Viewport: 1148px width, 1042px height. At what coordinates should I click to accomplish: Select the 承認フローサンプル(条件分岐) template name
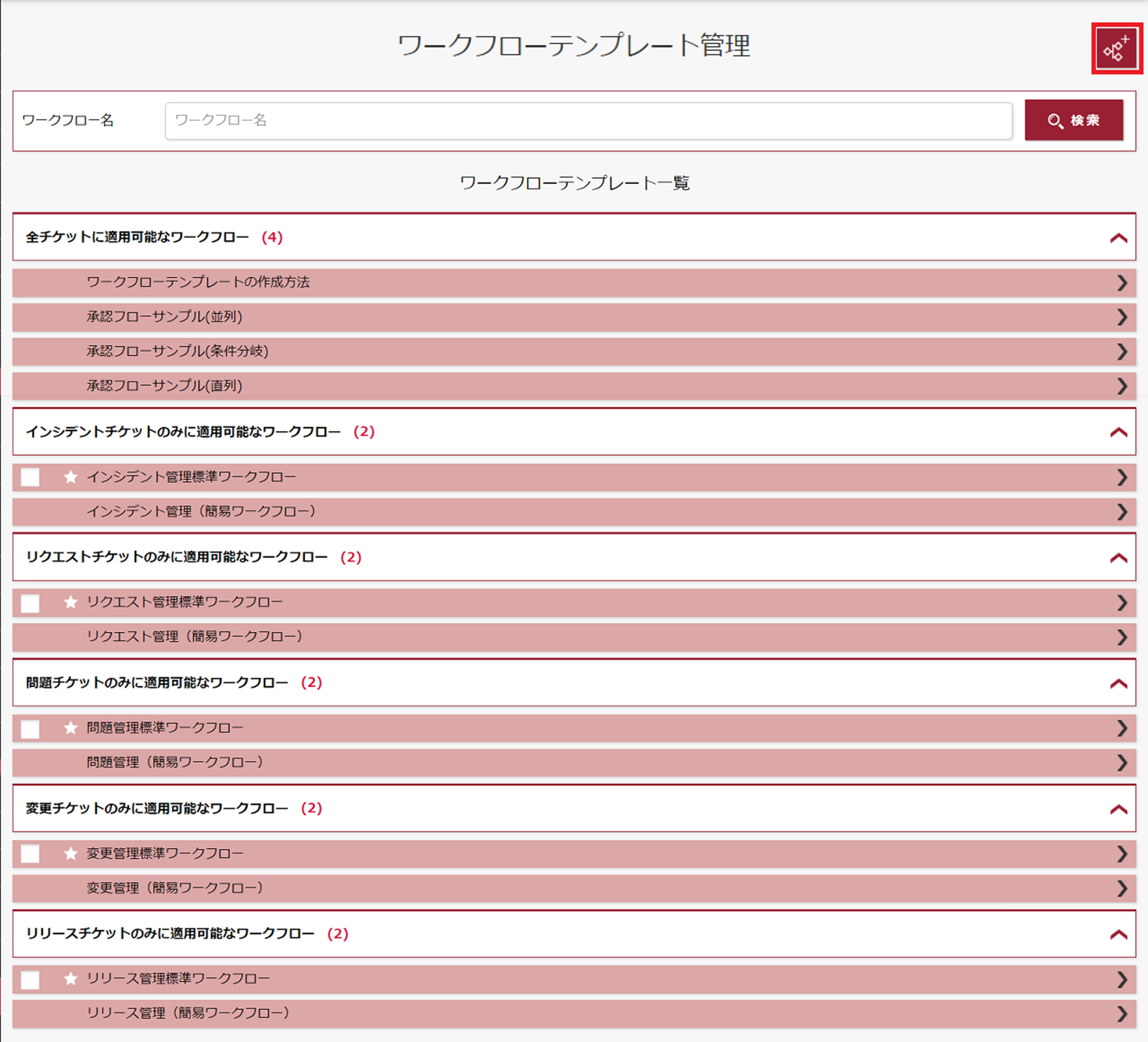[x=178, y=351]
